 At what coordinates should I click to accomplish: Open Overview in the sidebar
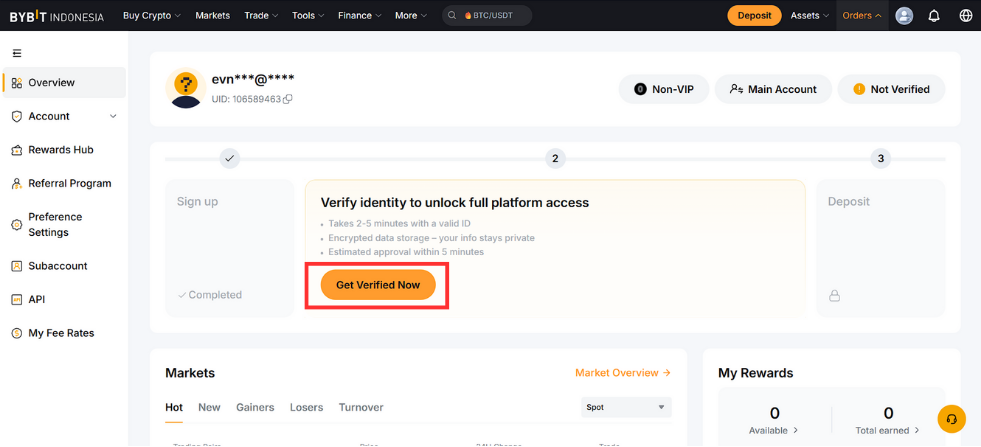click(64, 83)
